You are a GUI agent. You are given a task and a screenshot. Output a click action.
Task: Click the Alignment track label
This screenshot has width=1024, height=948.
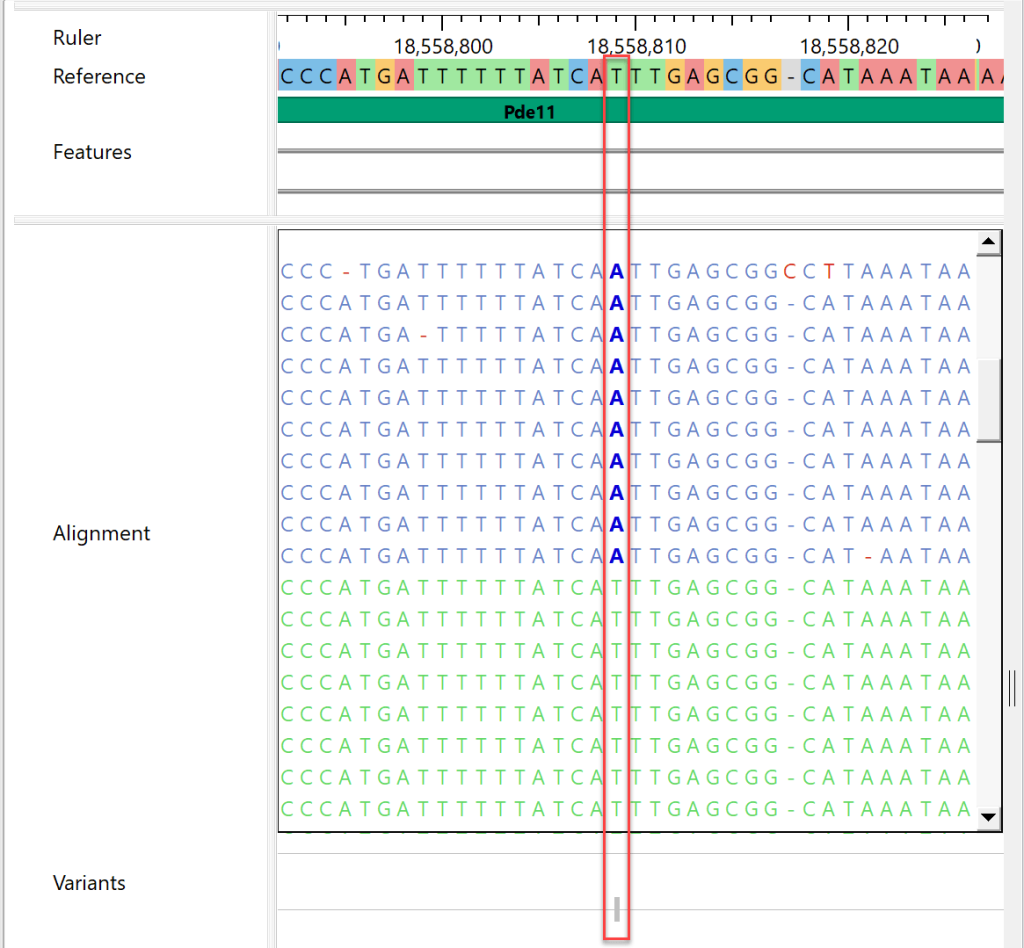click(101, 533)
